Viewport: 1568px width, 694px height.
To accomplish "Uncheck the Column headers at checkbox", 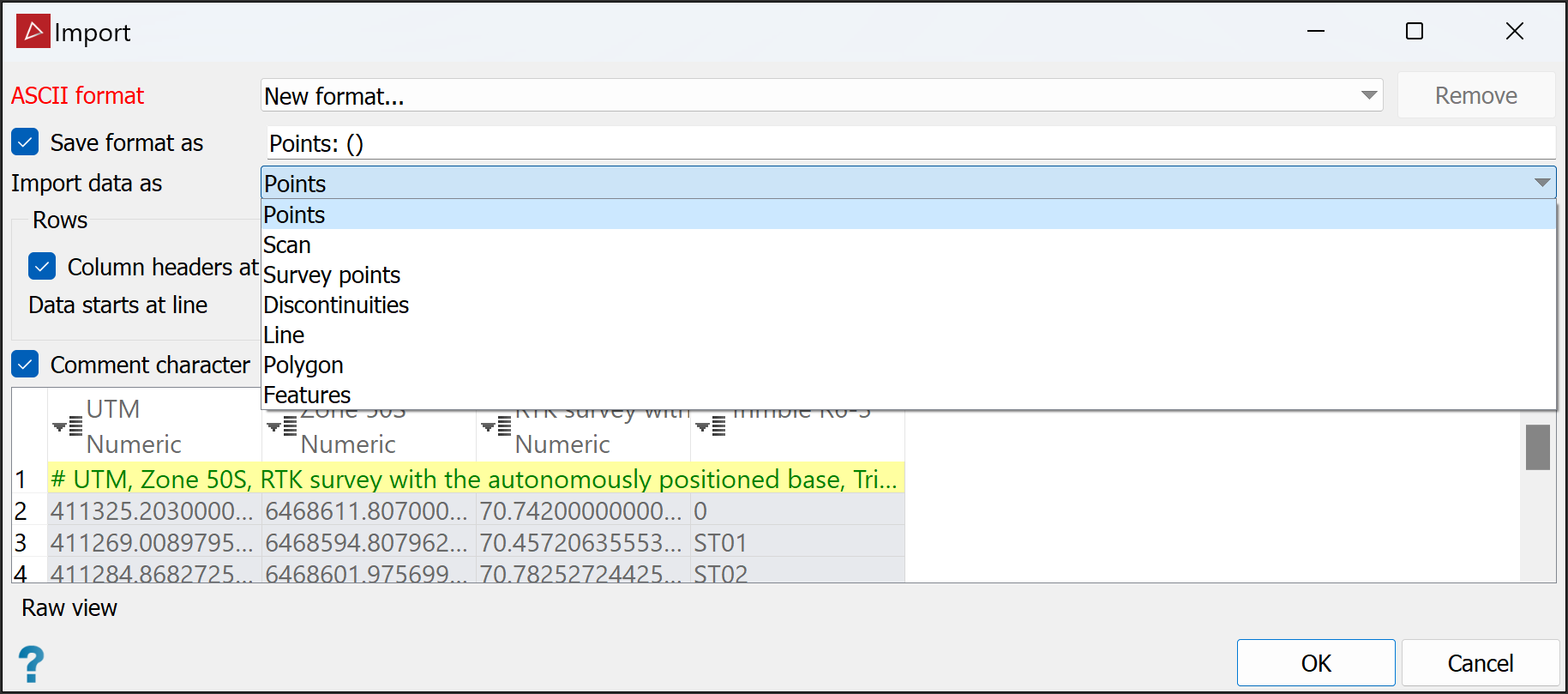I will [x=42, y=266].
